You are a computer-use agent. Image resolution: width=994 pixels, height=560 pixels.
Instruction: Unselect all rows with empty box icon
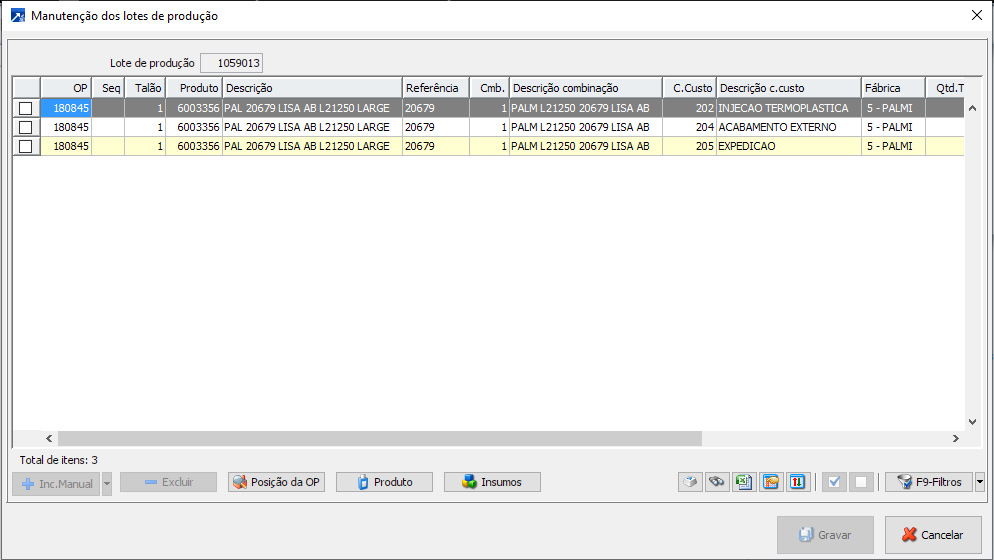click(x=861, y=482)
